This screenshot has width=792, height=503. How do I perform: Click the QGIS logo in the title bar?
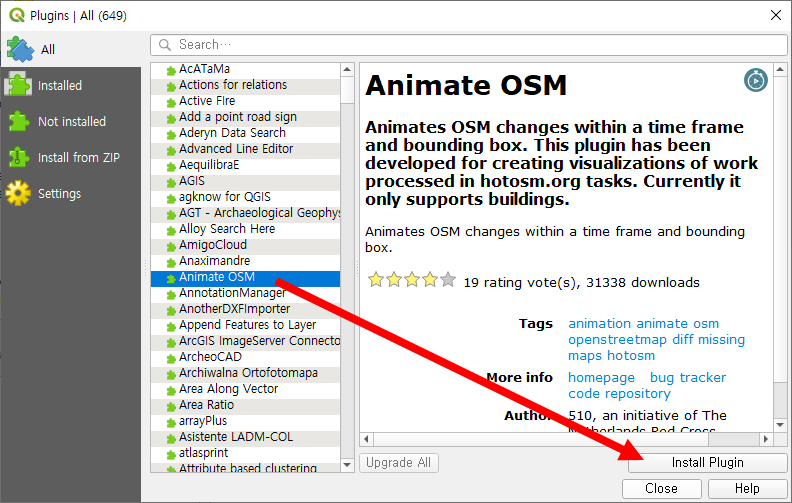click(x=17, y=15)
